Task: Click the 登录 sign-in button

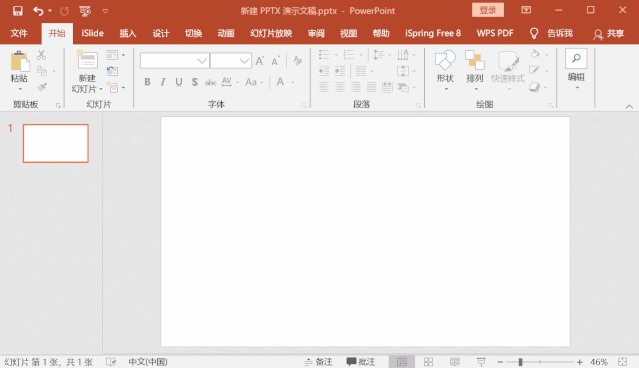Action: pyautogui.click(x=488, y=10)
